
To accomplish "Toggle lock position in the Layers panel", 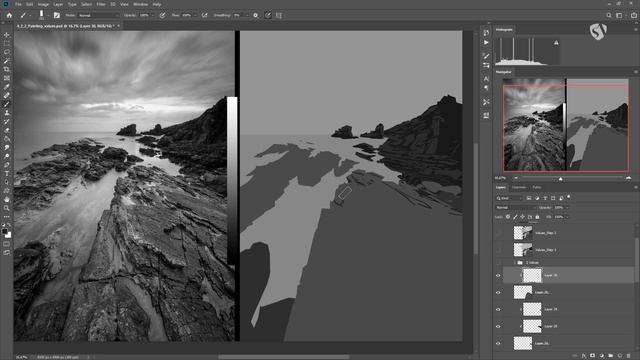I will click(x=522, y=217).
